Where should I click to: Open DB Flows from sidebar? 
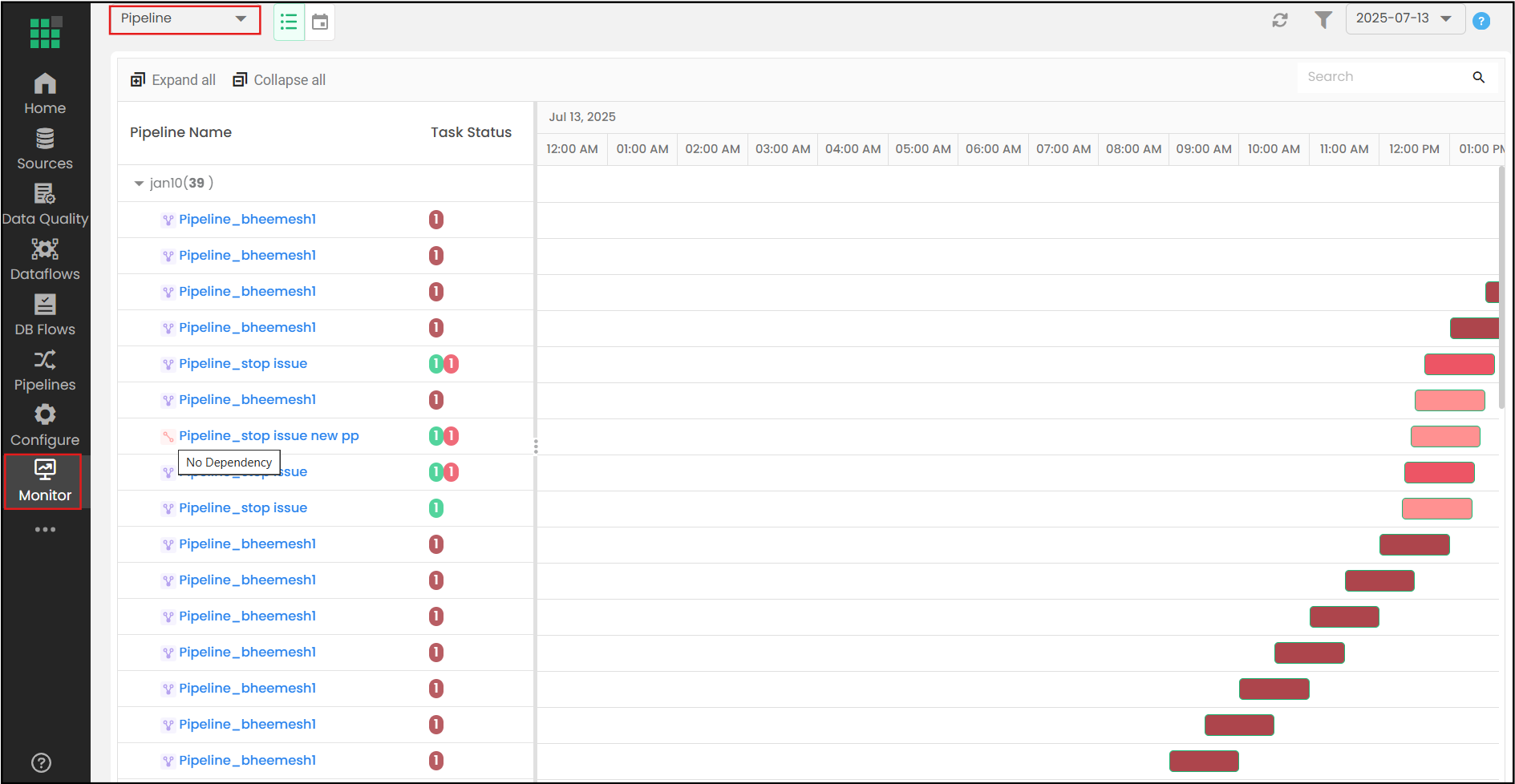(x=45, y=315)
